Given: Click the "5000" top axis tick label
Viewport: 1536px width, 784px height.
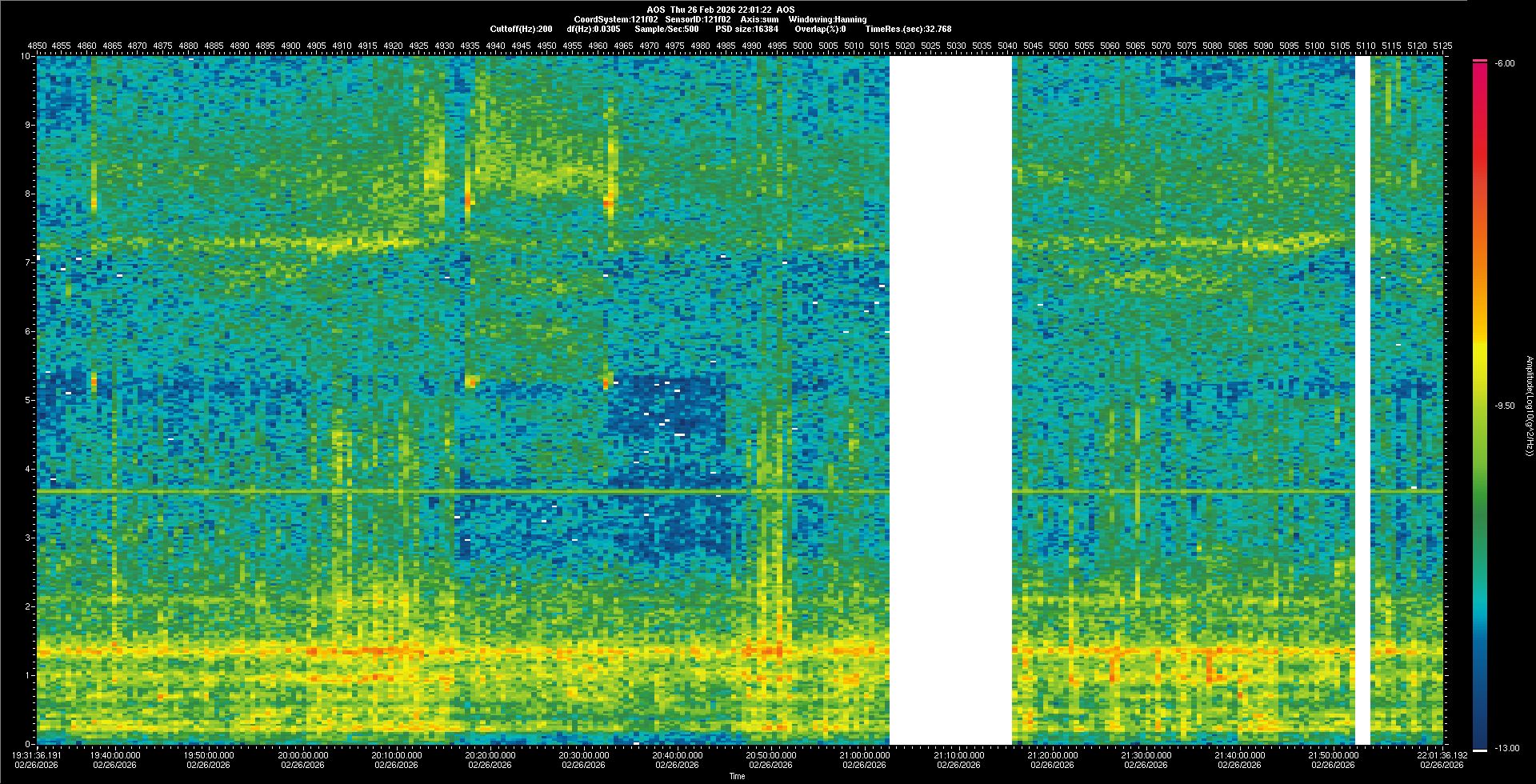Looking at the screenshot, I should (802, 46).
